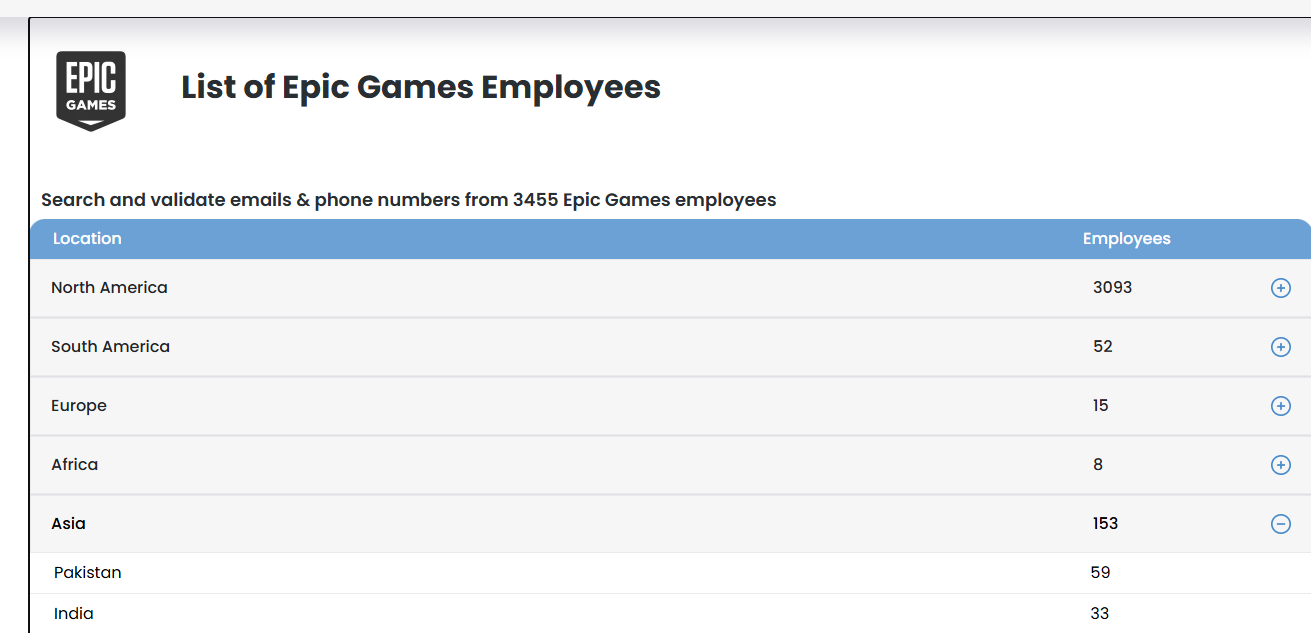Image resolution: width=1311 pixels, height=633 pixels.
Task: Collapse the Asia row minus icon
Action: tap(1280, 524)
